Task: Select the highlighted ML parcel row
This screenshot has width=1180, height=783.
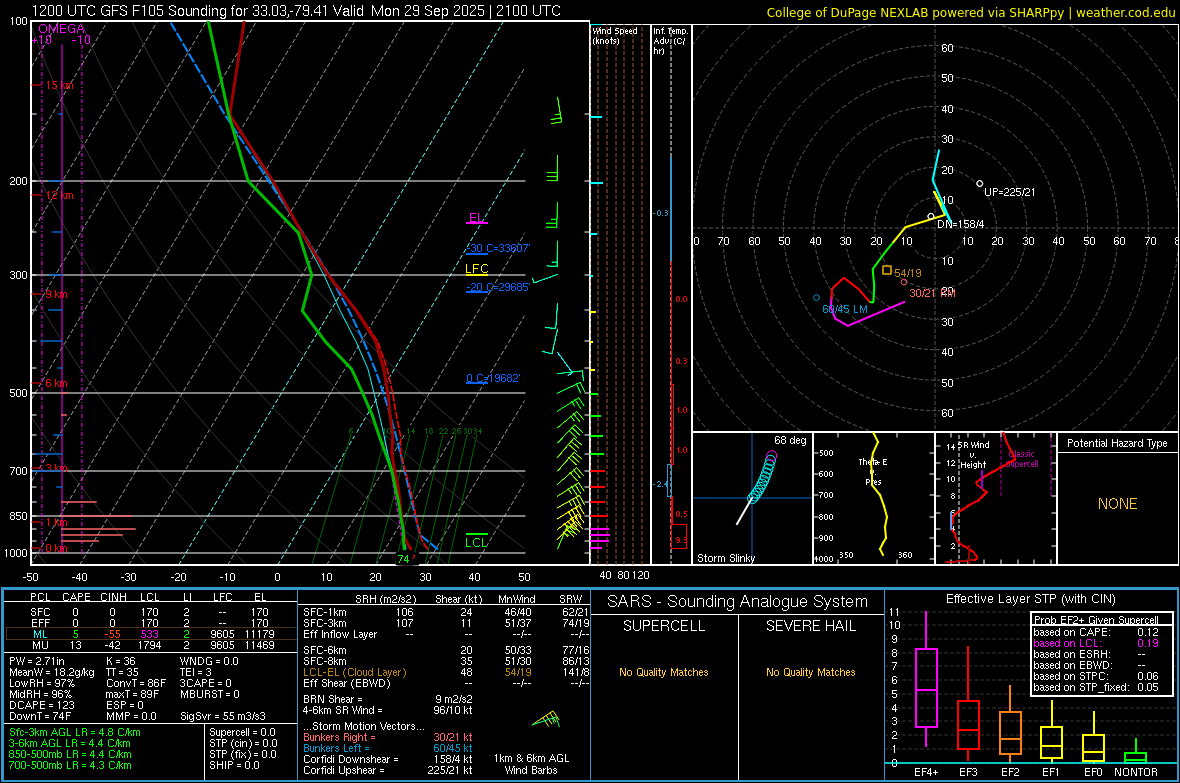Action: pyautogui.click(x=151, y=634)
